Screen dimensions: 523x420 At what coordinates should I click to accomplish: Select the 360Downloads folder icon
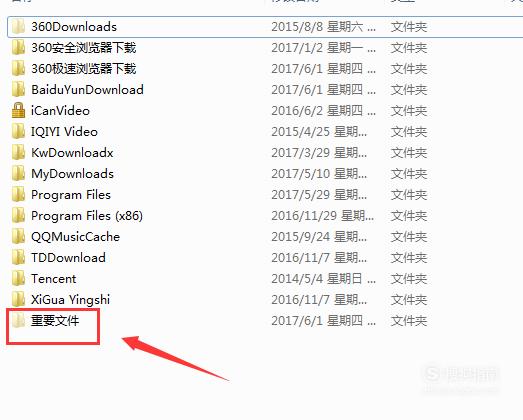[x=18, y=27]
